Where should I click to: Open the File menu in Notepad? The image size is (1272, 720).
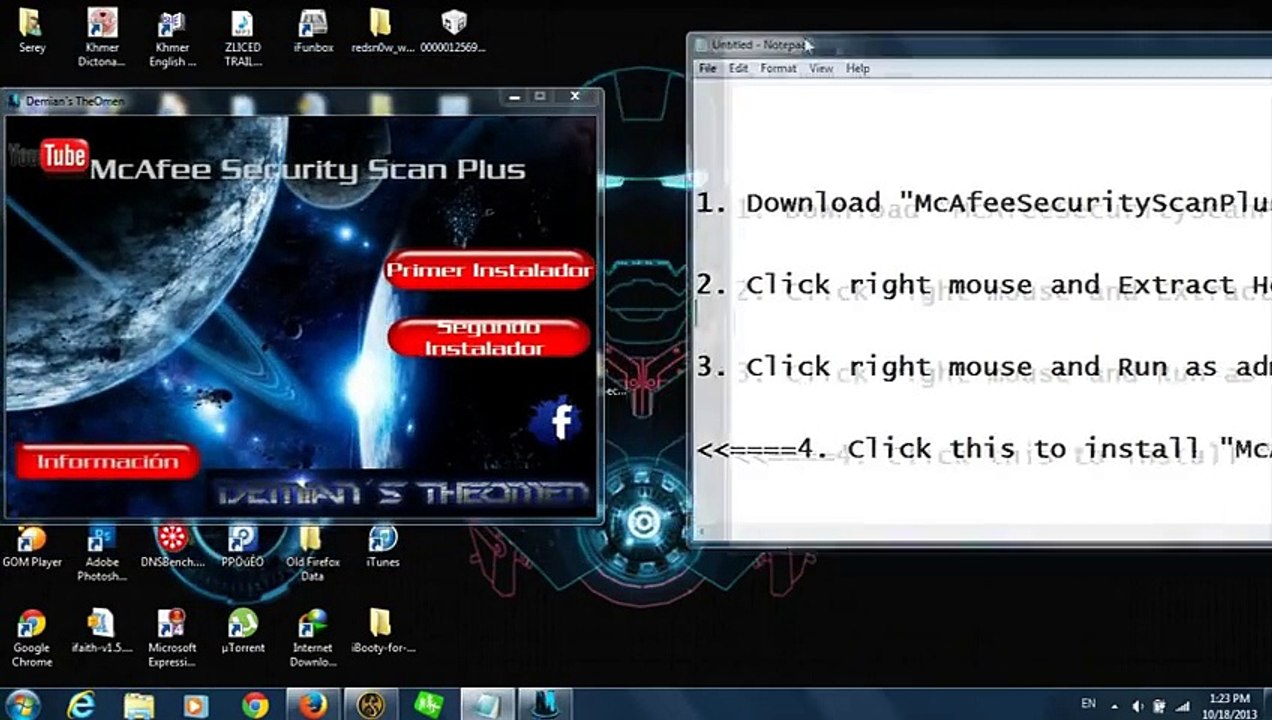[x=708, y=69]
